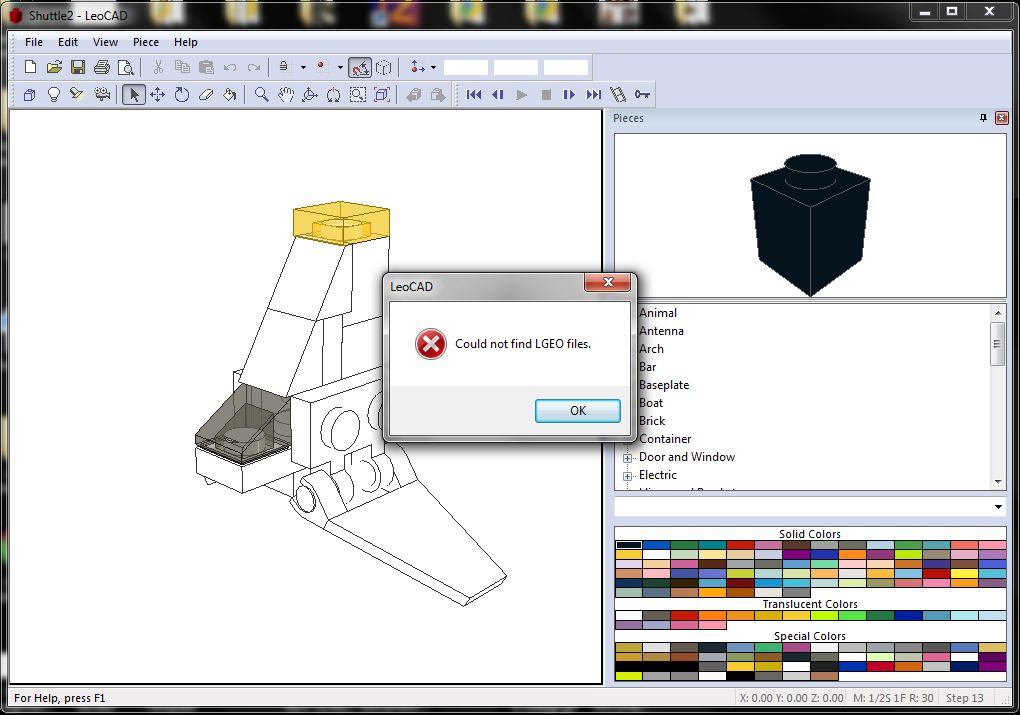Click the Undo arrow icon
The height and width of the screenshot is (715, 1020).
pos(230,67)
